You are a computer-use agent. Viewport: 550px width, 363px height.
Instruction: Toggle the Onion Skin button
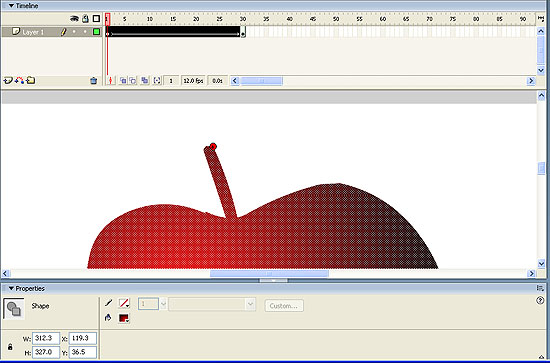123,81
